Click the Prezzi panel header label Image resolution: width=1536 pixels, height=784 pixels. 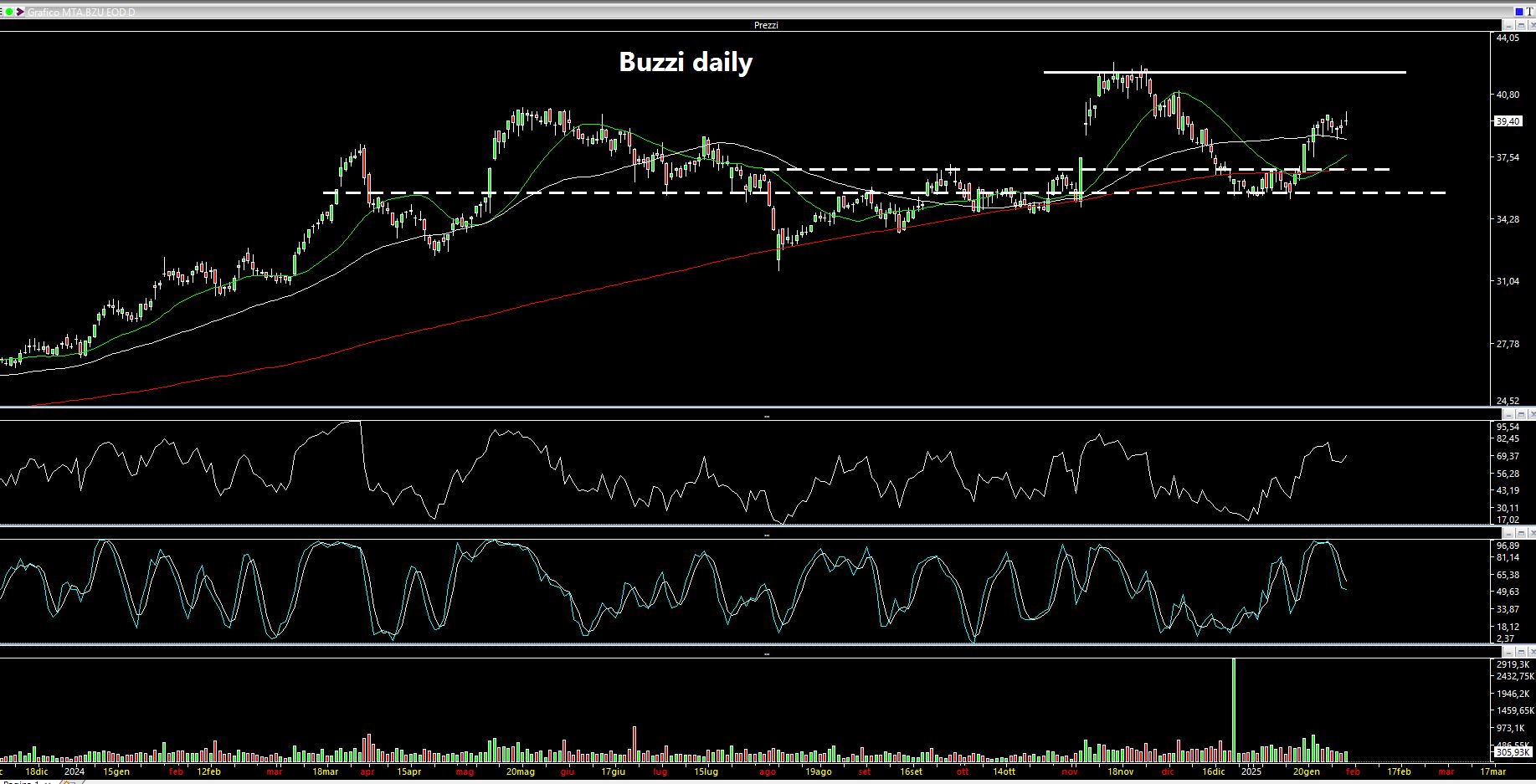pos(766,25)
